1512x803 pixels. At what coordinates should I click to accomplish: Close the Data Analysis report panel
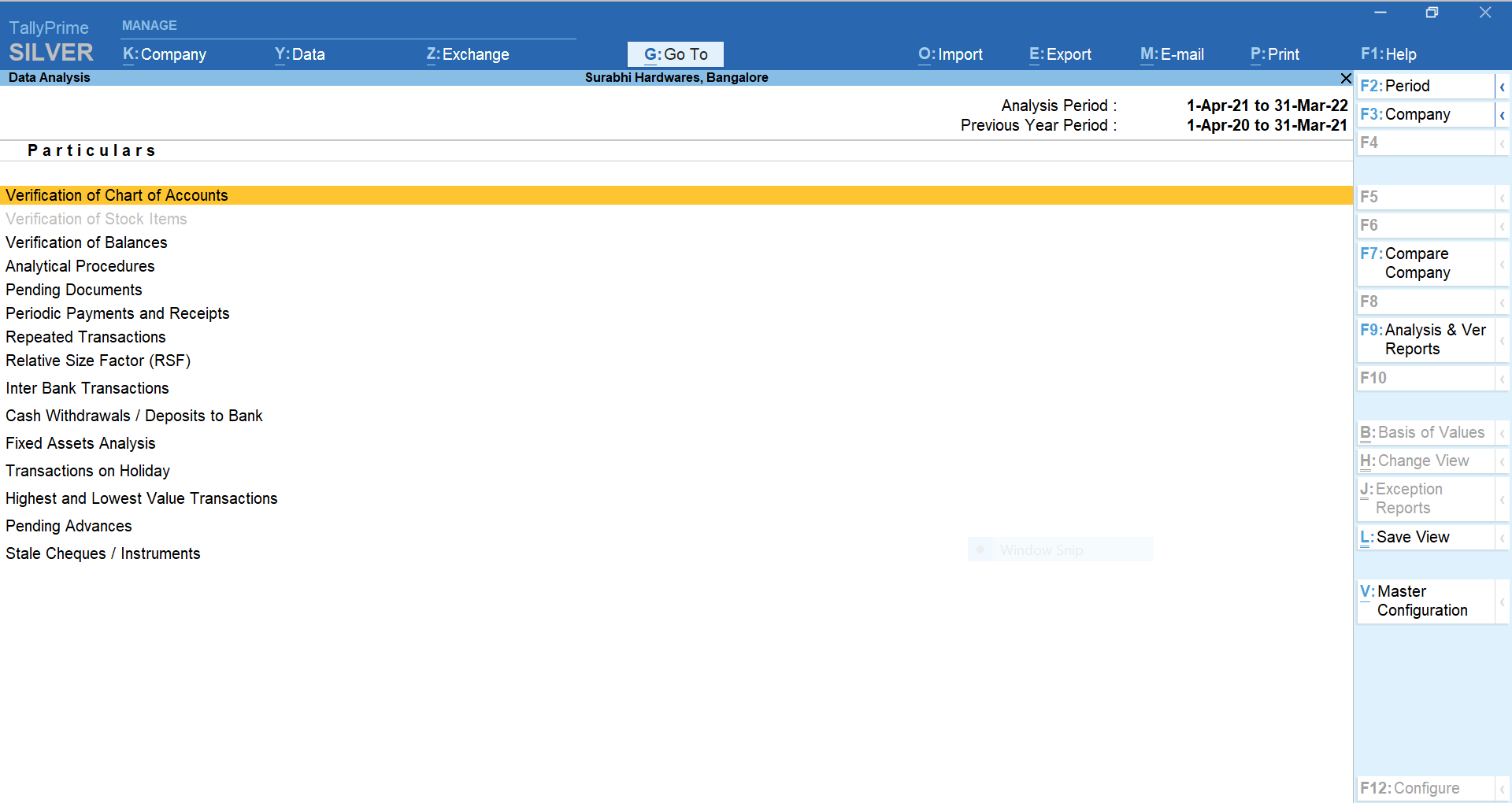coord(1346,78)
